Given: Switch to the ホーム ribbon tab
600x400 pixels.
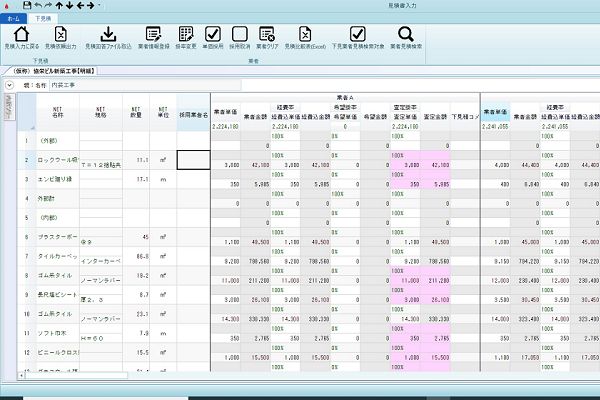Looking at the screenshot, I should click(x=13, y=18).
